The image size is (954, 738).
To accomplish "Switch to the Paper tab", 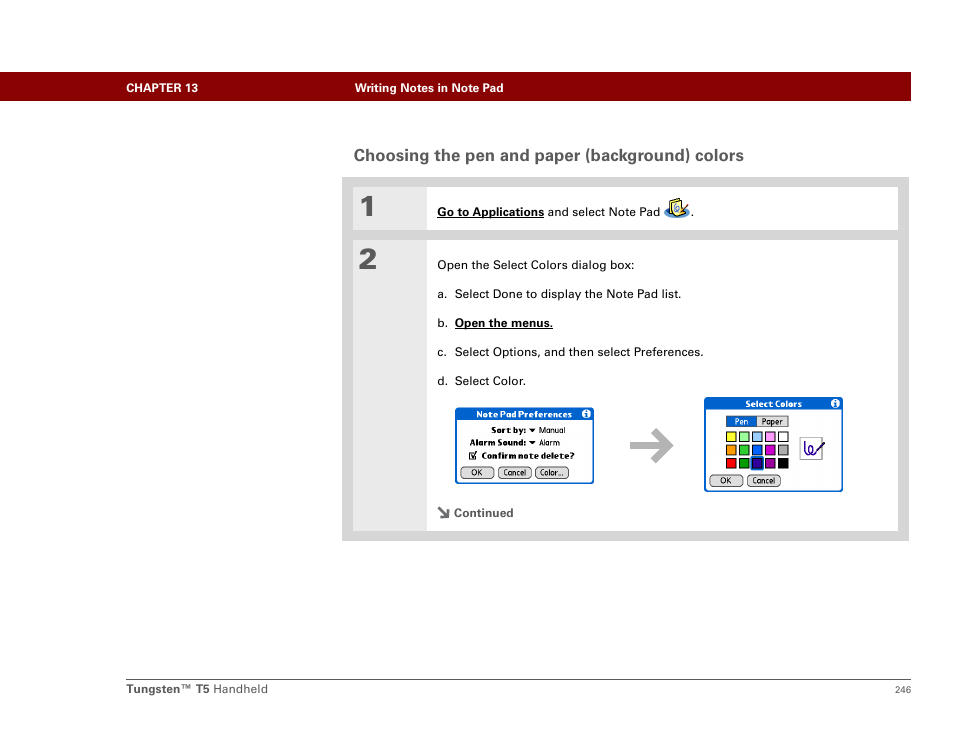I will [772, 422].
